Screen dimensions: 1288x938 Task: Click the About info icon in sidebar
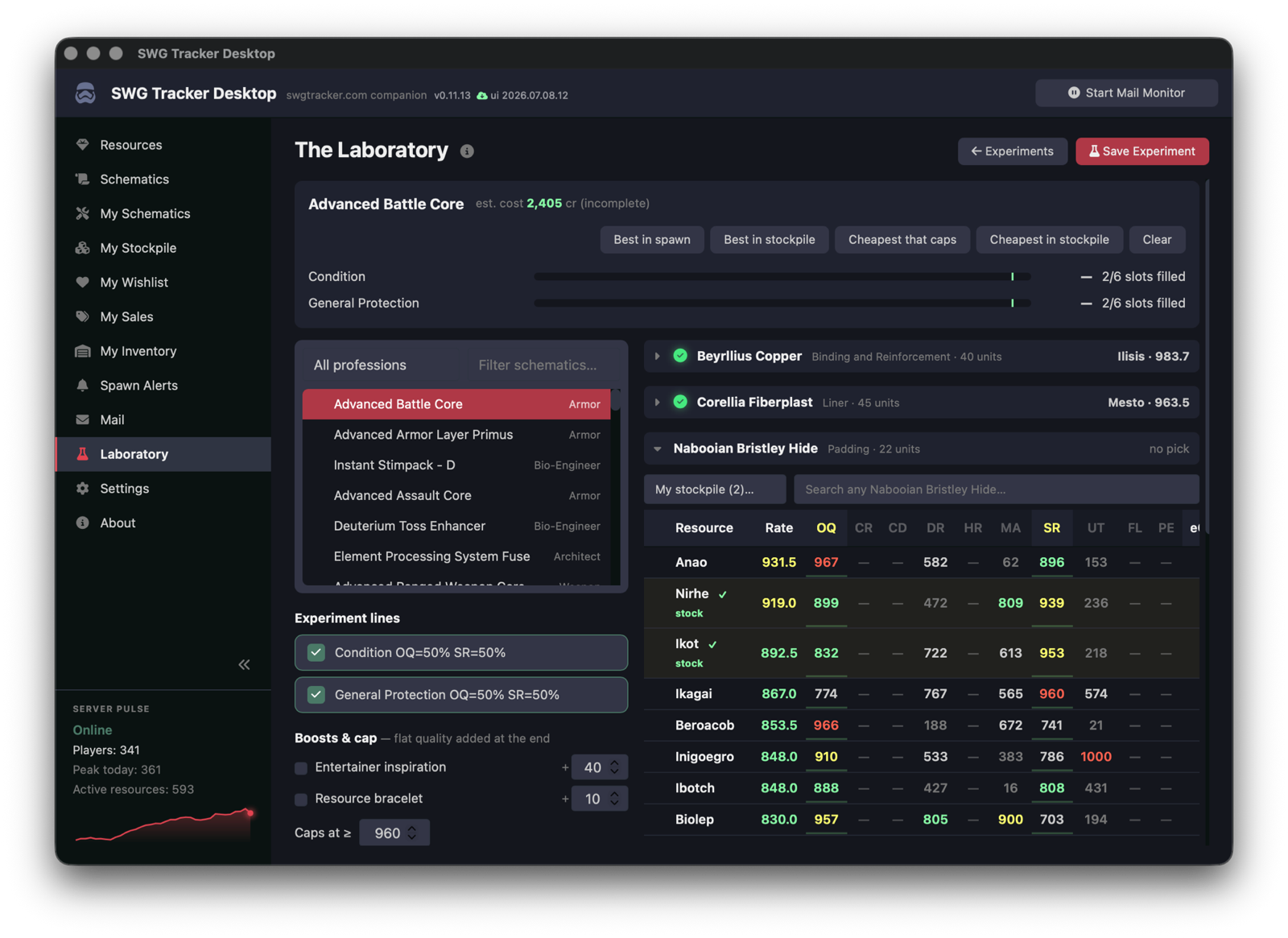82,523
